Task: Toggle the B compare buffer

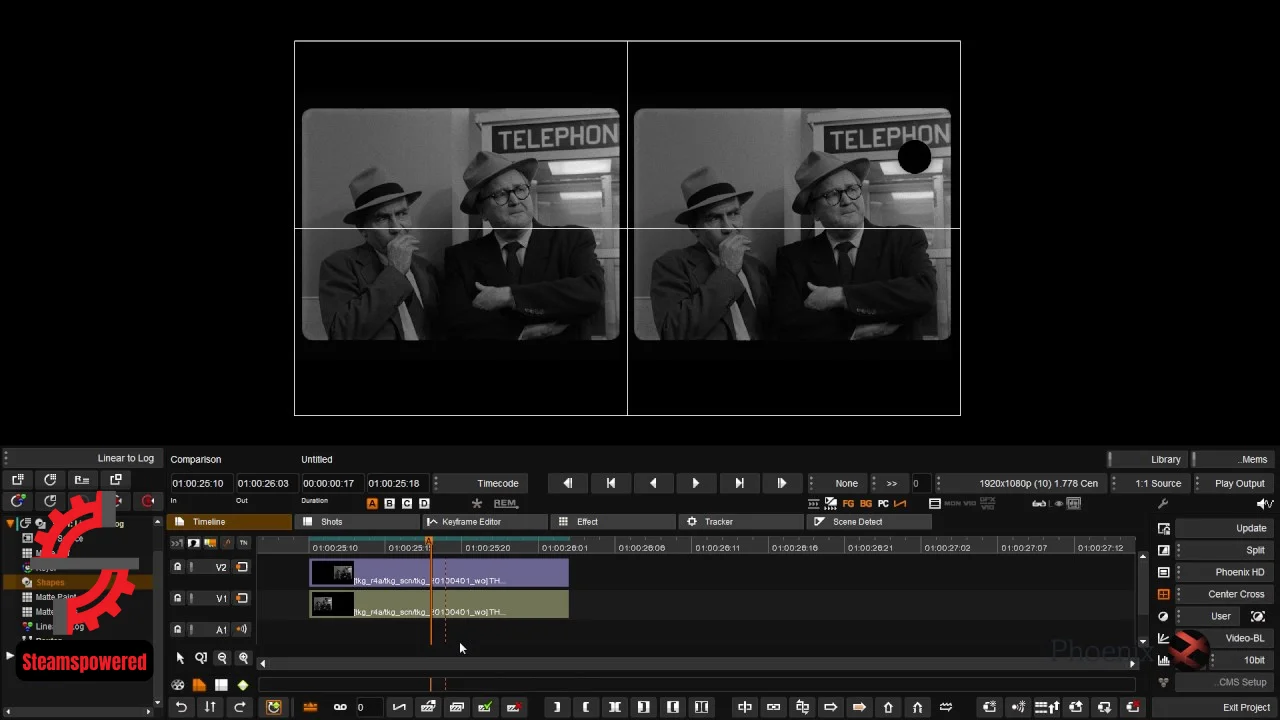Action: [x=389, y=503]
